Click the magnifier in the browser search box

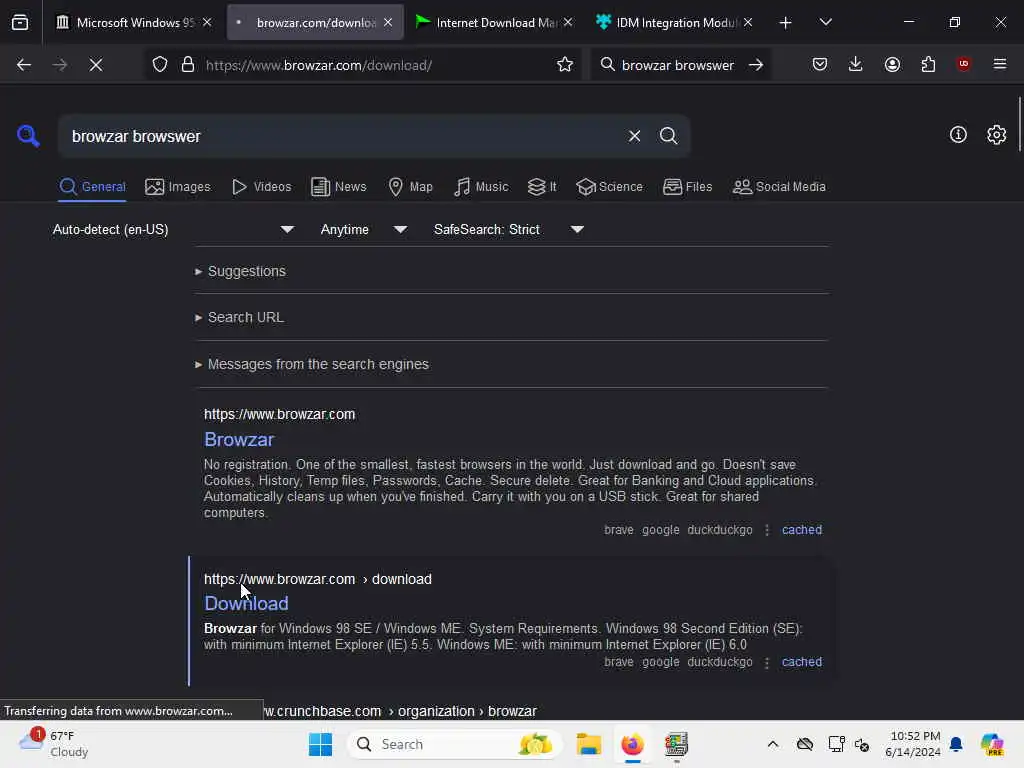(607, 65)
